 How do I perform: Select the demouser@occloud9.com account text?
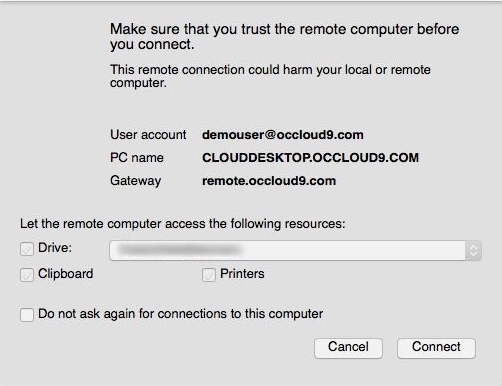pyautogui.click(x=283, y=135)
